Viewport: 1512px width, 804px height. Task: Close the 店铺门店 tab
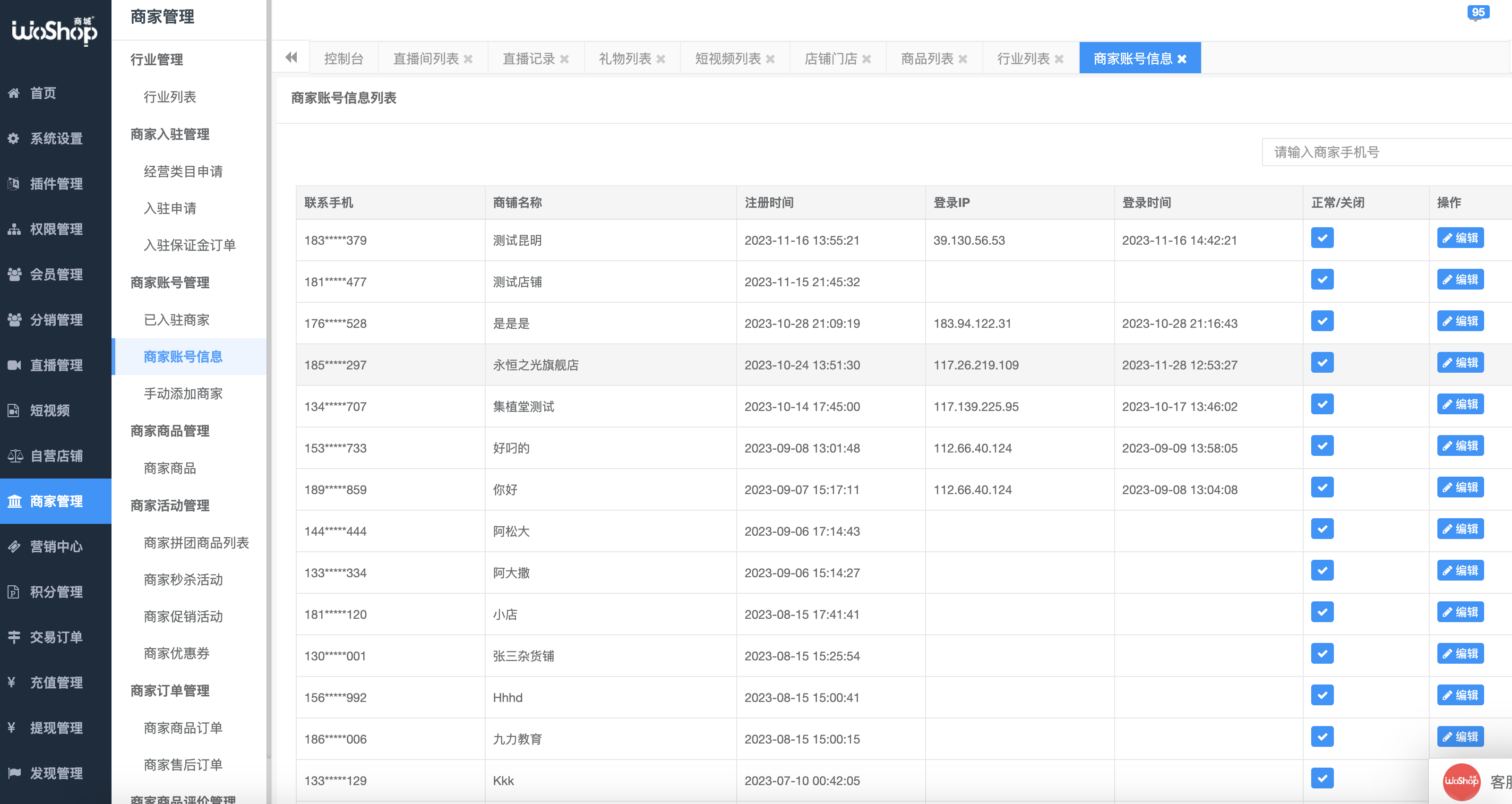point(867,59)
